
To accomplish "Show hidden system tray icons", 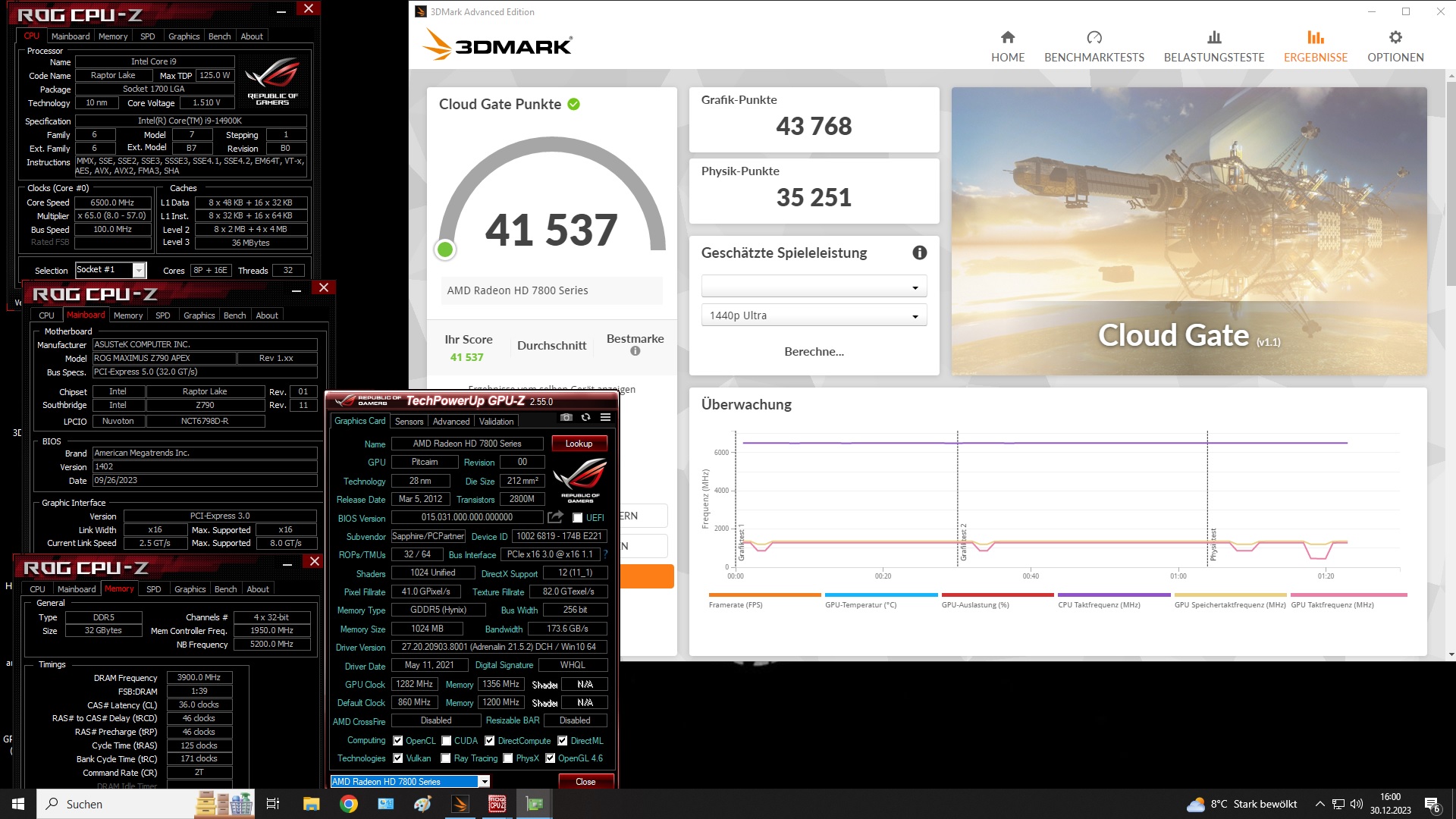I will [x=1319, y=804].
